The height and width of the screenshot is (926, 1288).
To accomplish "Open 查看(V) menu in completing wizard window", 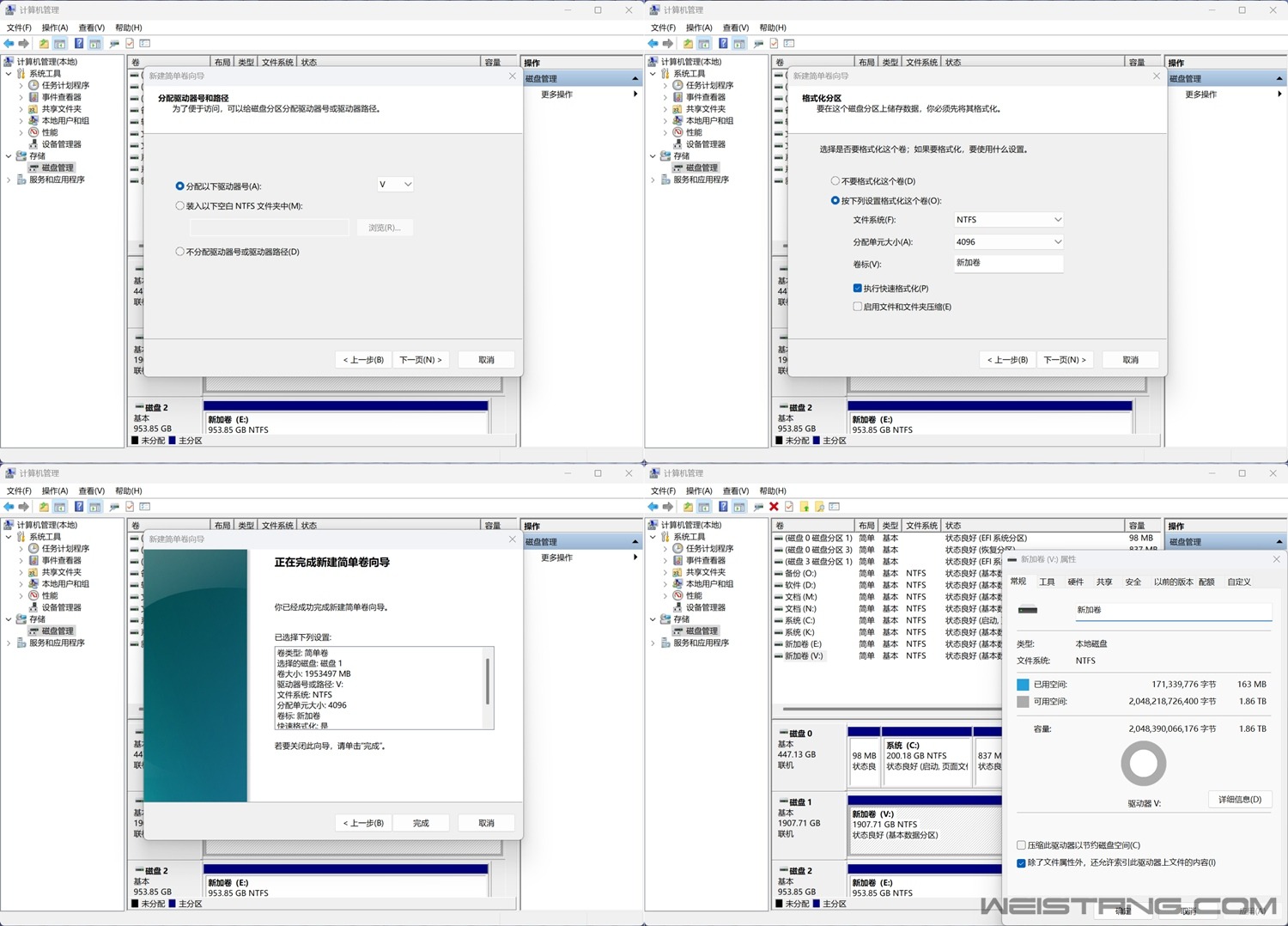I will tap(91, 491).
